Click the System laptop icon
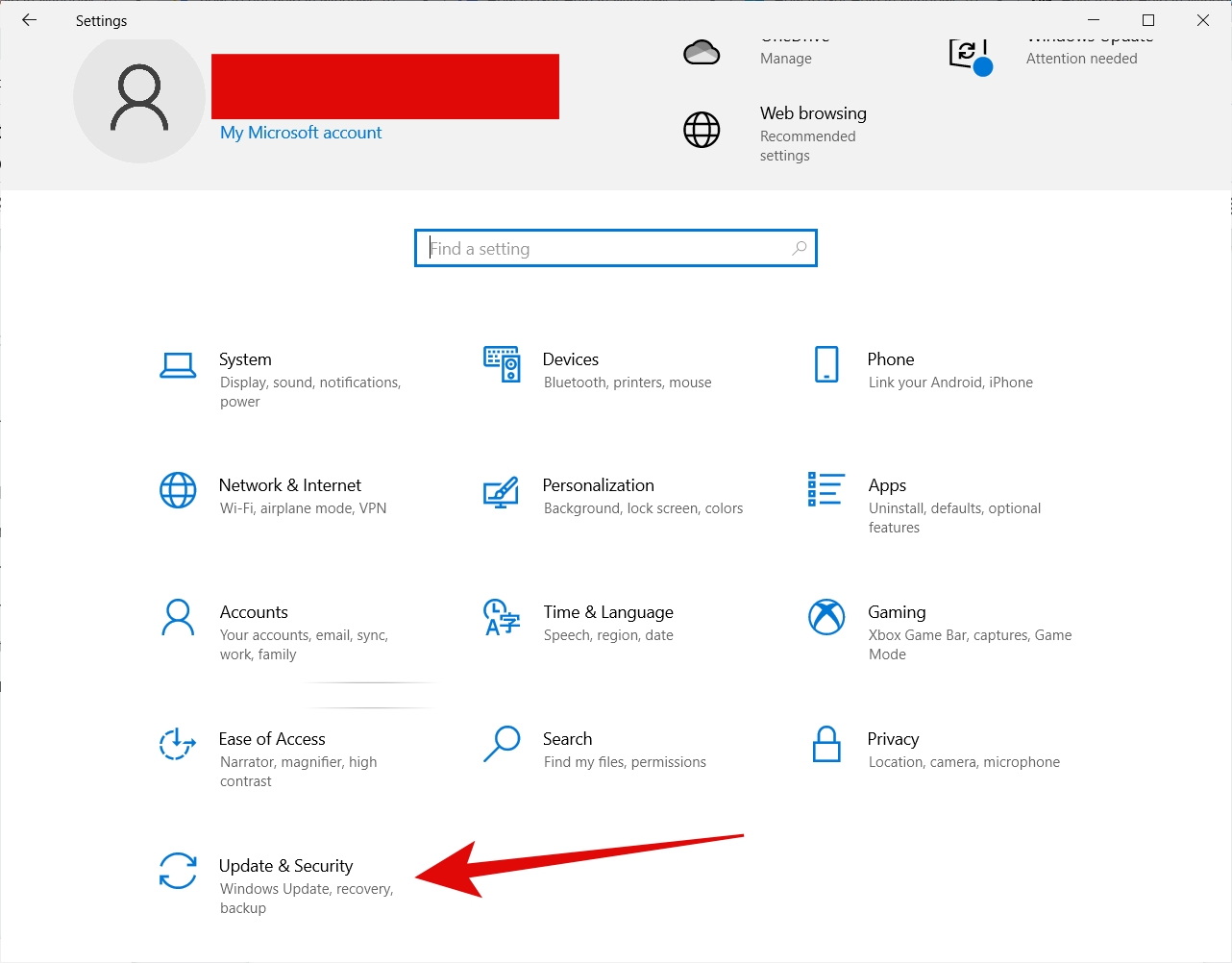The height and width of the screenshot is (963, 1232). pyautogui.click(x=178, y=365)
